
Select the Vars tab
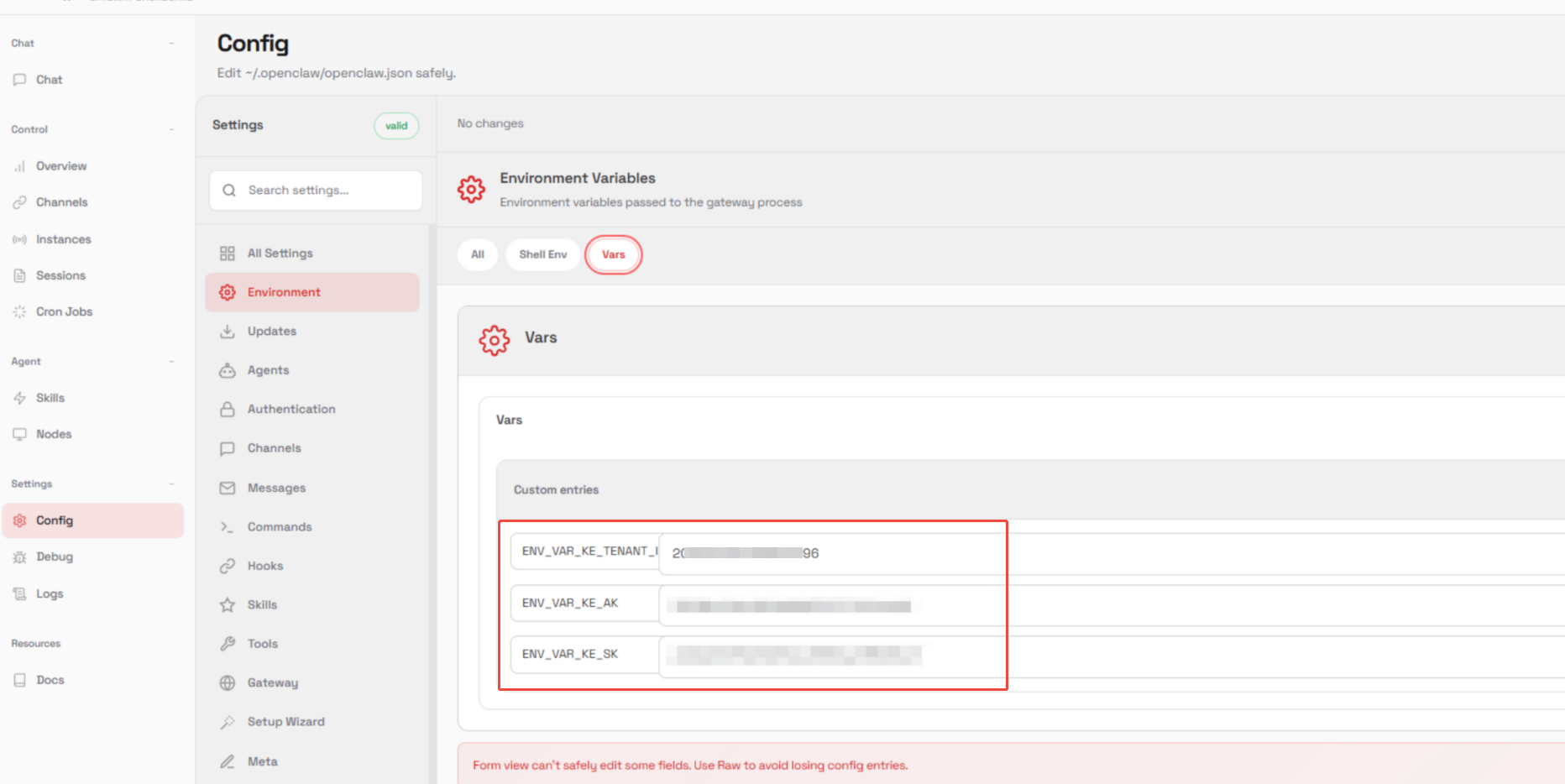point(613,254)
